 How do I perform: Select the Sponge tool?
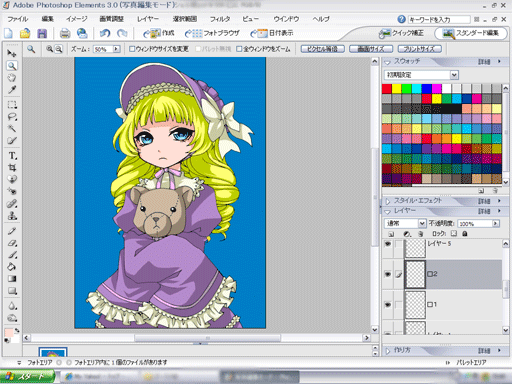[12, 318]
